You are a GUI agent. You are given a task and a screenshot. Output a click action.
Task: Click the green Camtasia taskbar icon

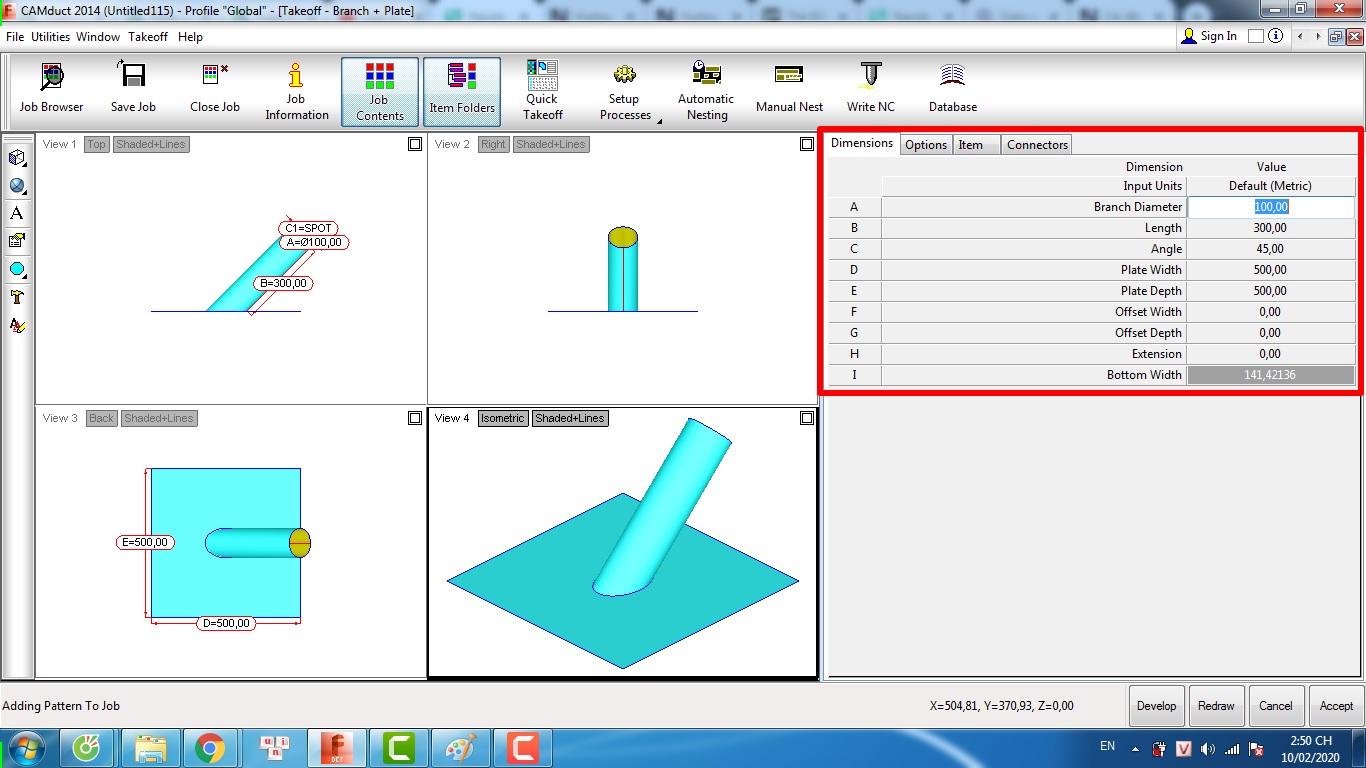[x=398, y=748]
